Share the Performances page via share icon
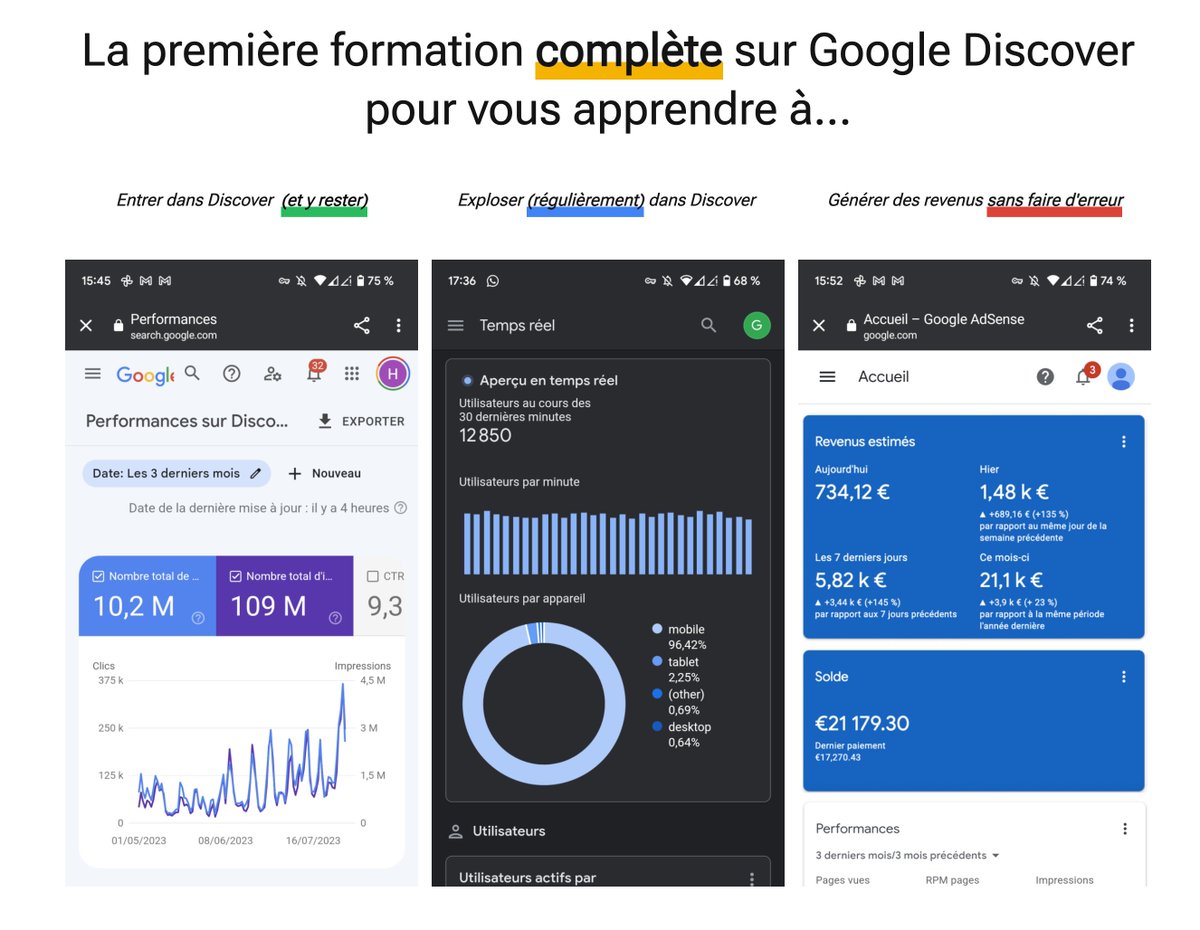The image size is (1200, 930). coord(361,325)
